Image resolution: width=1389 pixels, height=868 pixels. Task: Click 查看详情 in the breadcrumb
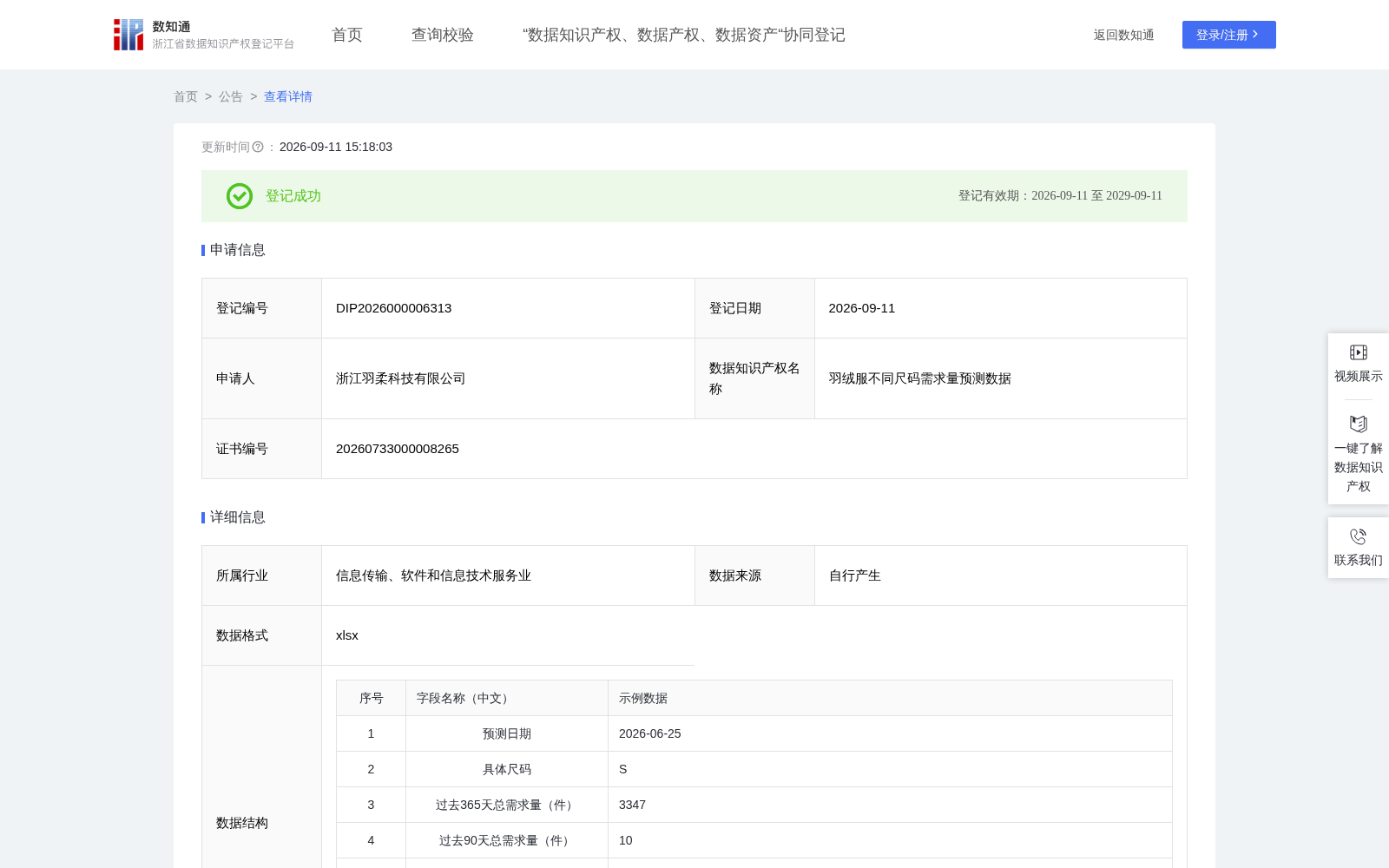288,96
